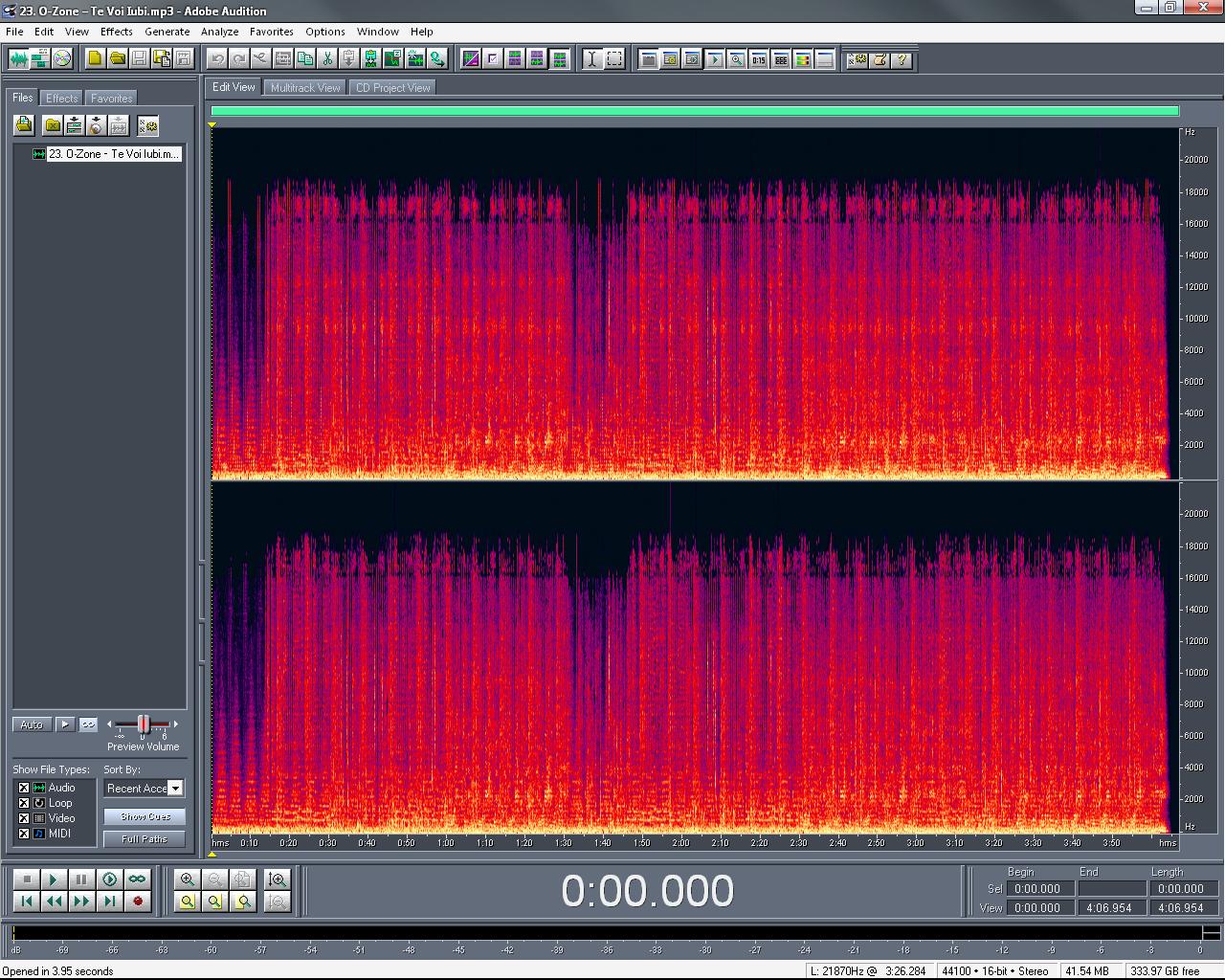Show the 0:15 time display window

pos(759,59)
